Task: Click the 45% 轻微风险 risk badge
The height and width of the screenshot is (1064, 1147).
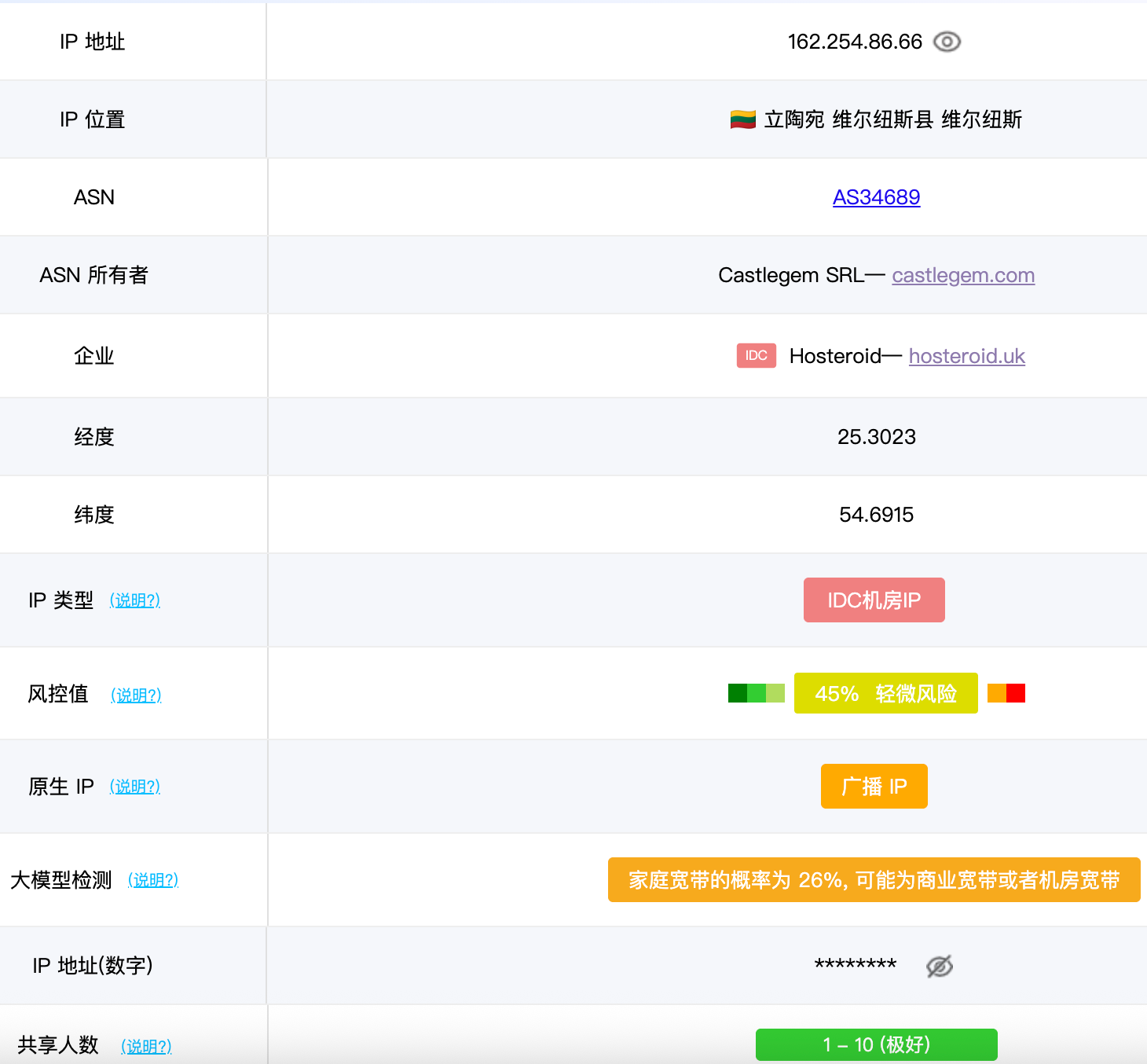Action: [x=885, y=693]
